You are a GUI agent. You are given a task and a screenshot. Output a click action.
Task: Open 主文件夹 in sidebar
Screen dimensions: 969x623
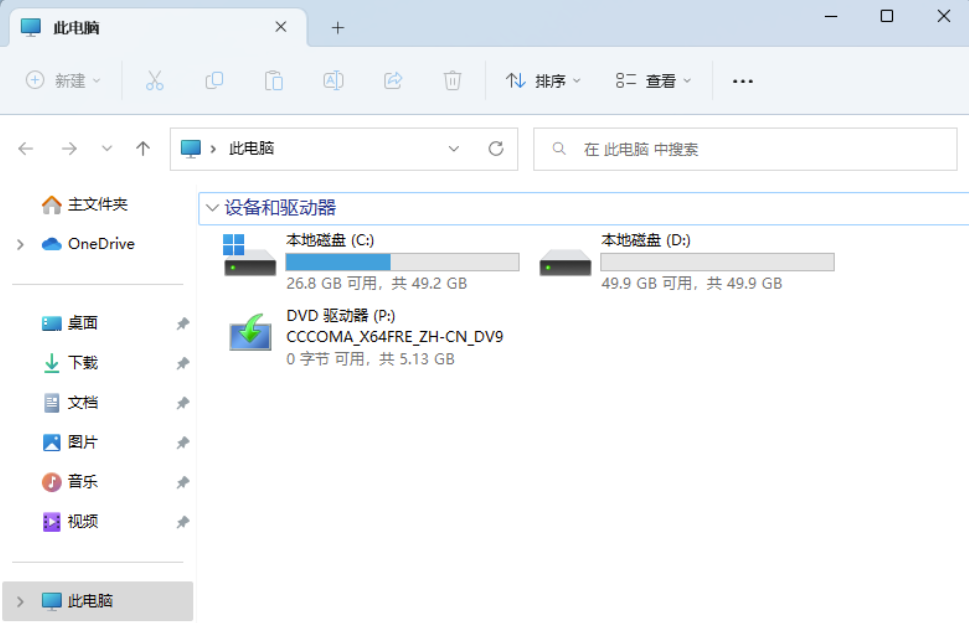tap(98, 205)
